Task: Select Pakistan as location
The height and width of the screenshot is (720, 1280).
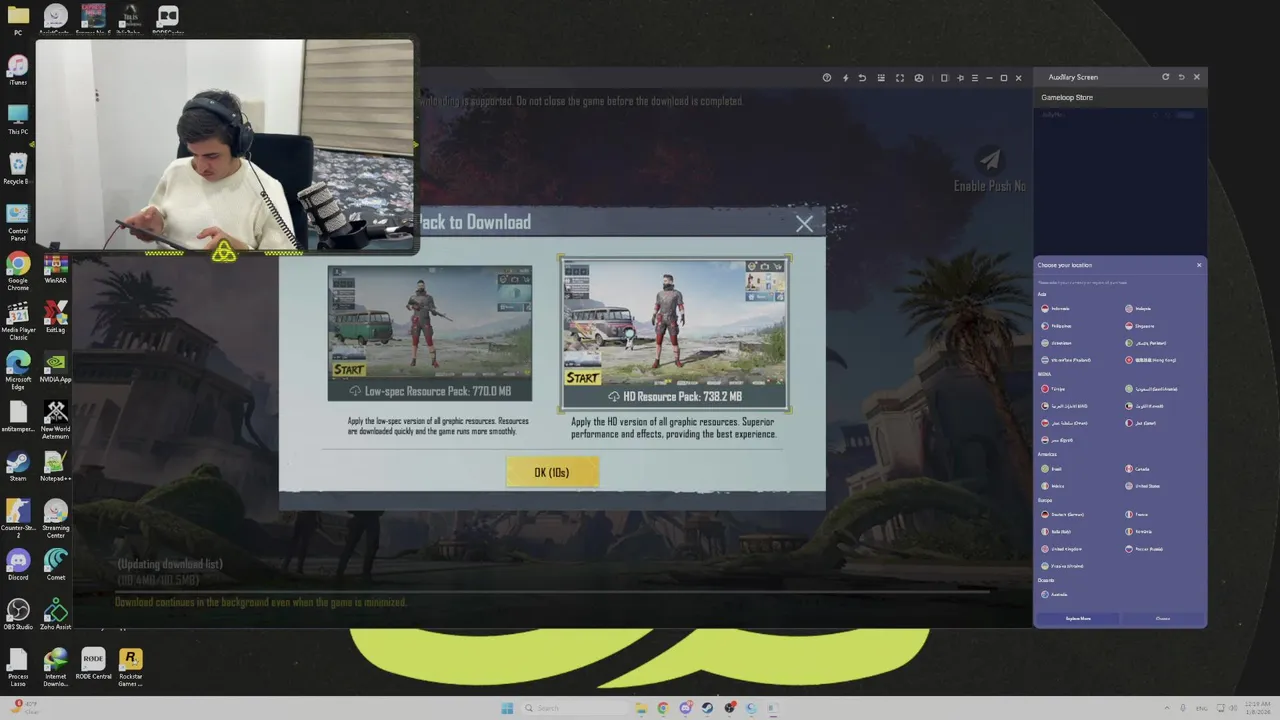Action: (x=1145, y=343)
